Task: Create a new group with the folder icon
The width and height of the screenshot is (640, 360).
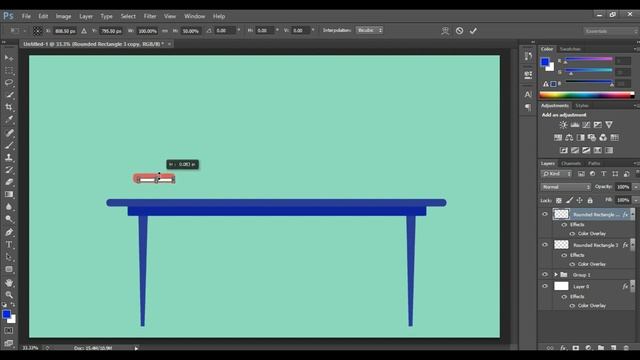Action: point(601,348)
